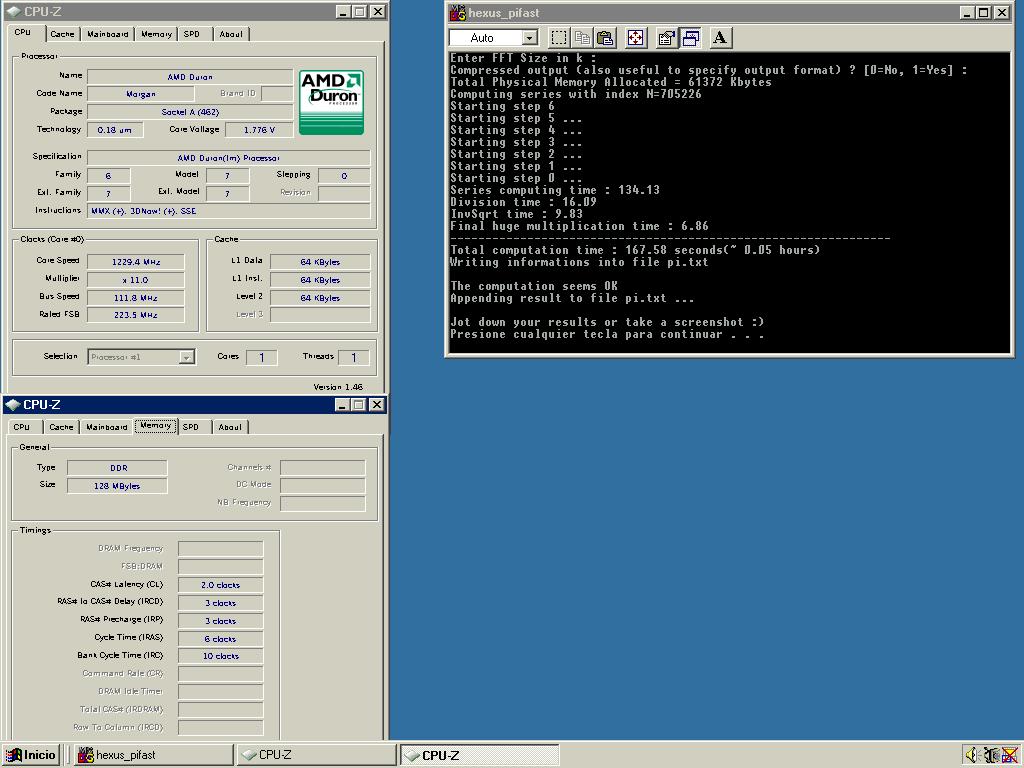Click the Name field showing AMD Duron

pos(190,77)
